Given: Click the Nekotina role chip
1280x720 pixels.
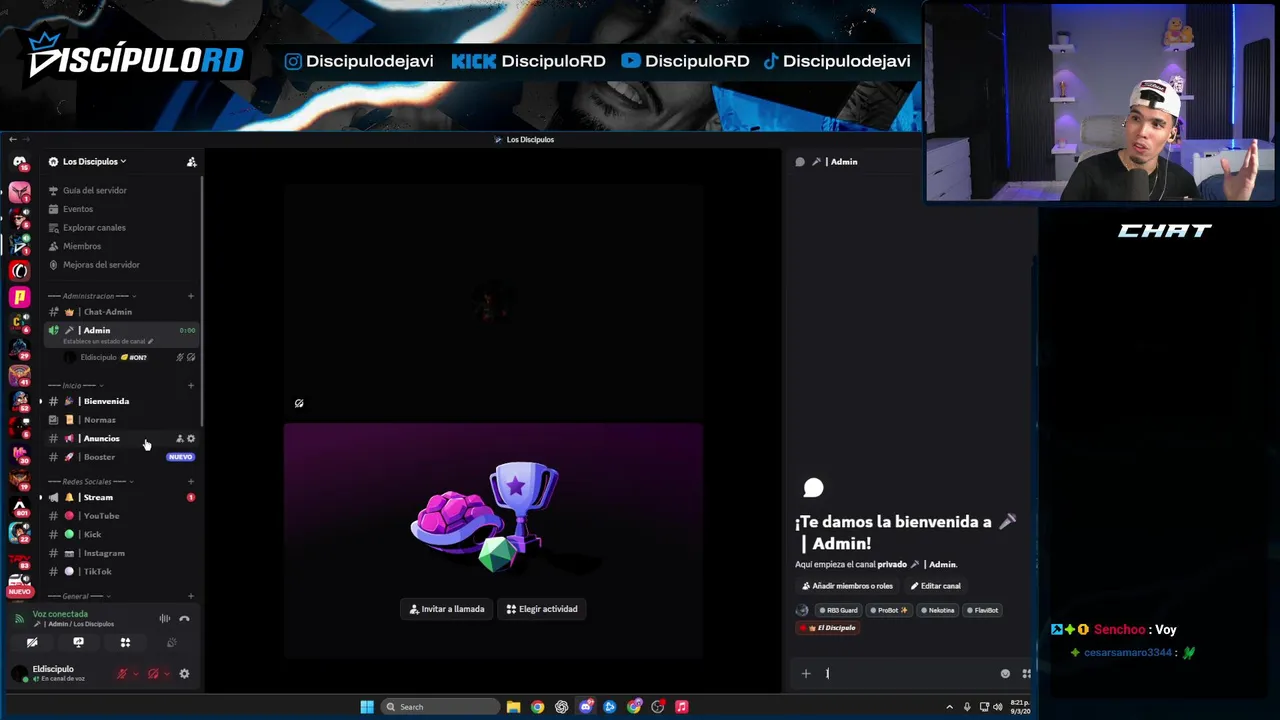Looking at the screenshot, I should tap(938, 610).
